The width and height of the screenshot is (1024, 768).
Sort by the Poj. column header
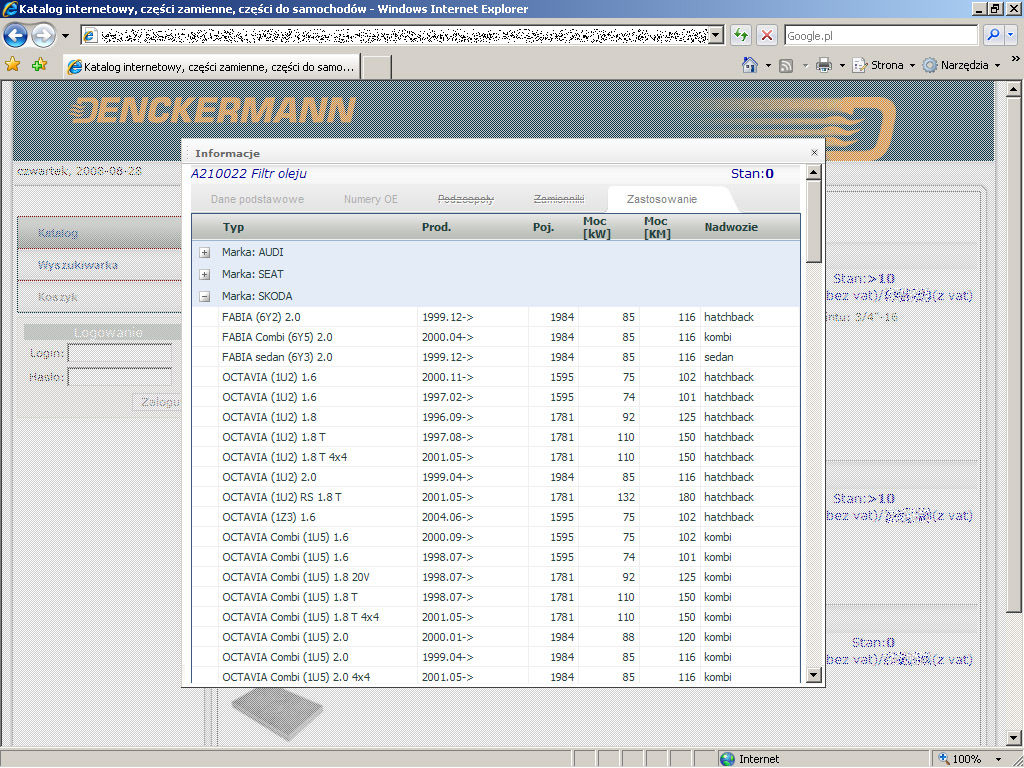coord(543,227)
